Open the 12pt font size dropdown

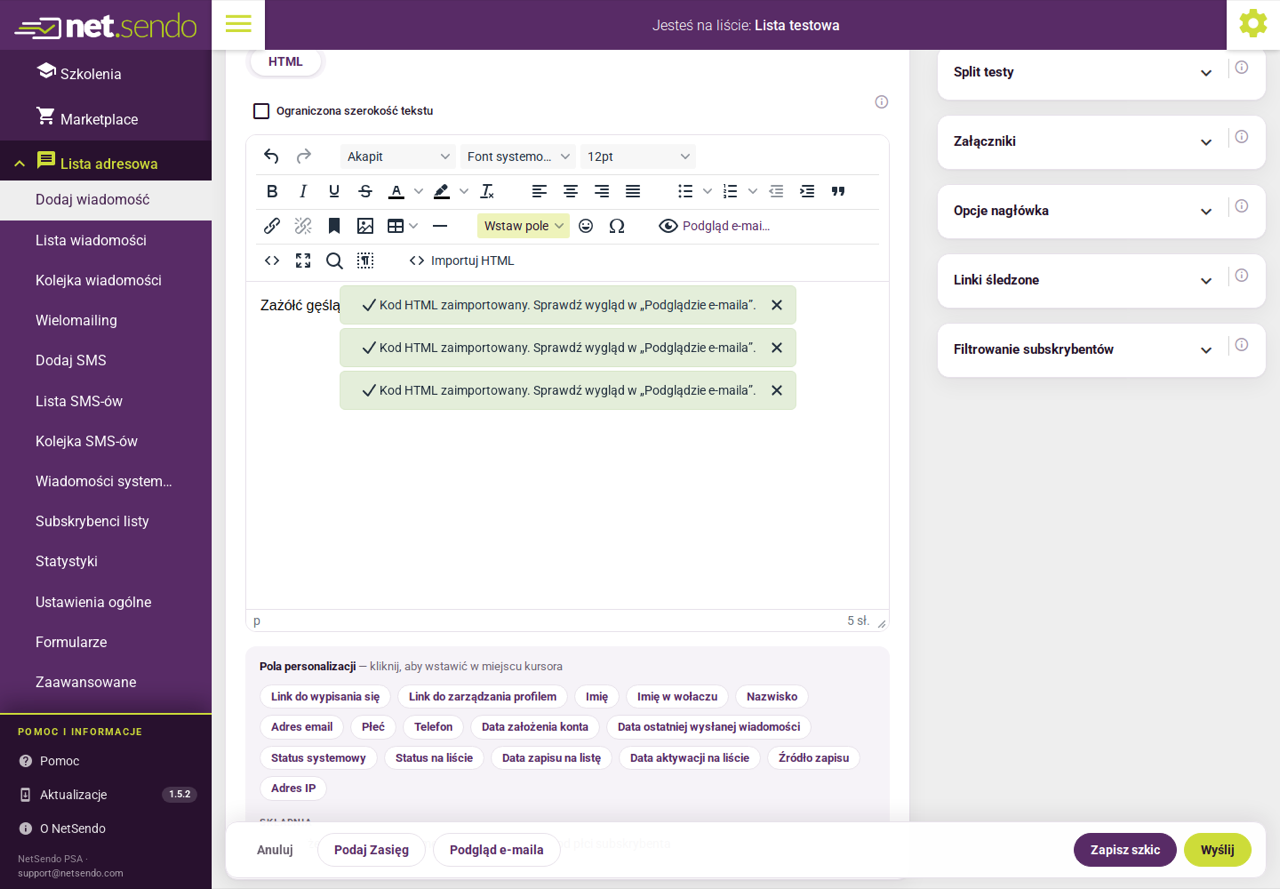[x=638, y=156]
